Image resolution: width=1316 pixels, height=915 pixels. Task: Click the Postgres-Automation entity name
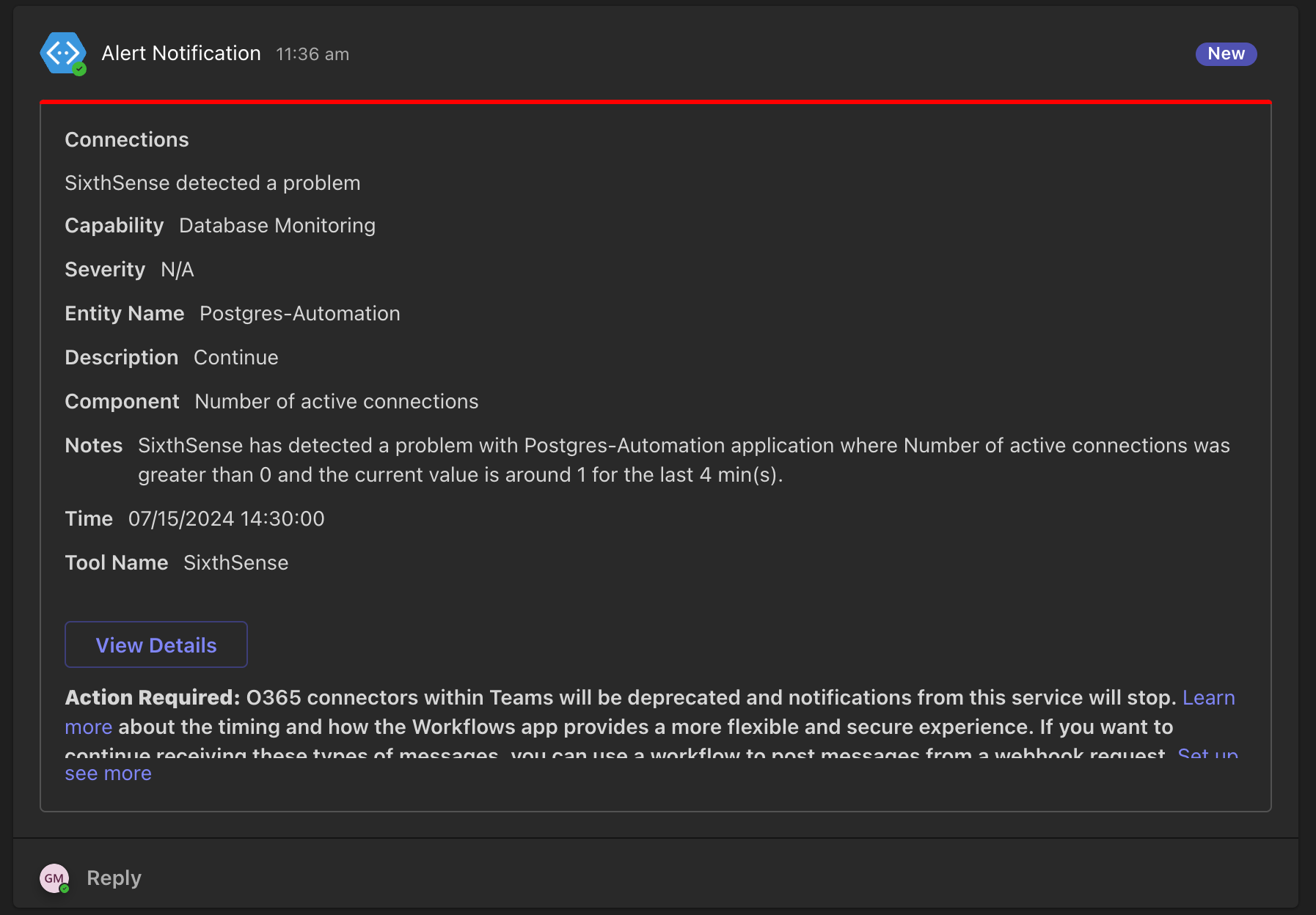[x=300, y=314]
